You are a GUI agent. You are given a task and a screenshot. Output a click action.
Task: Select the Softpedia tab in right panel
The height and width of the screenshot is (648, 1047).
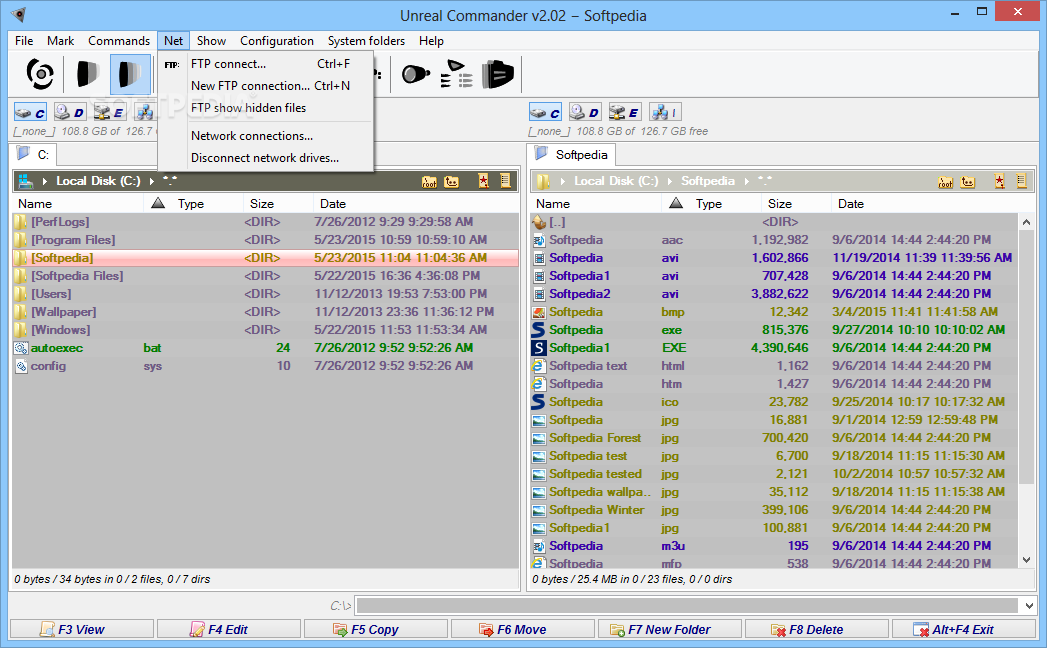[572, 155]
